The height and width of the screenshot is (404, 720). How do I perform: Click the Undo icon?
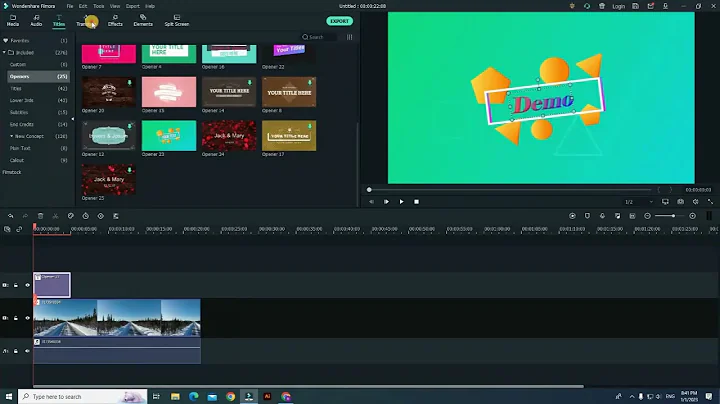point(10,216)
